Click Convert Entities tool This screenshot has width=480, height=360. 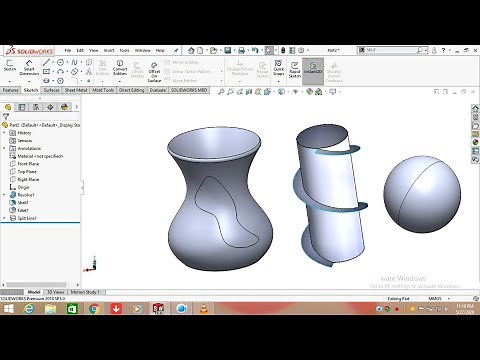[x=120, y=67]
